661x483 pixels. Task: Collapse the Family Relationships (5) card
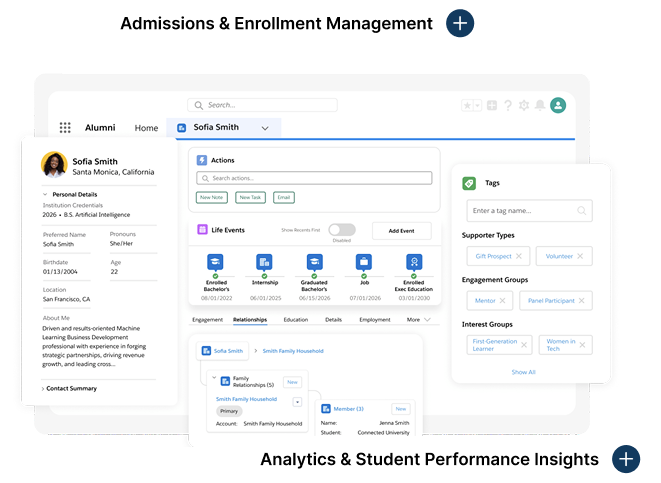pyautogui.click(x=214, y=378)
